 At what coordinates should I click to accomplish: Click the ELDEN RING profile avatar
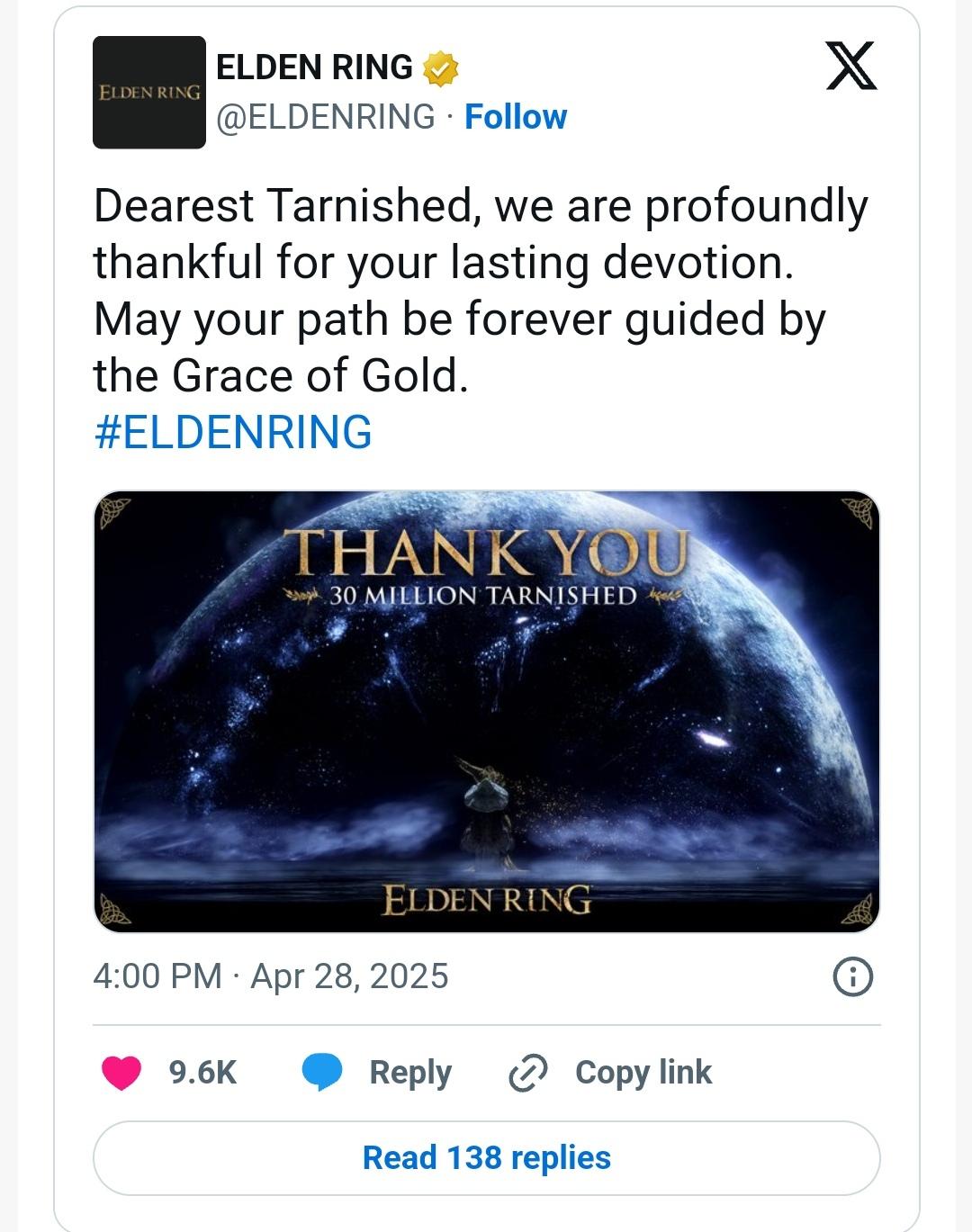(149, 92)
